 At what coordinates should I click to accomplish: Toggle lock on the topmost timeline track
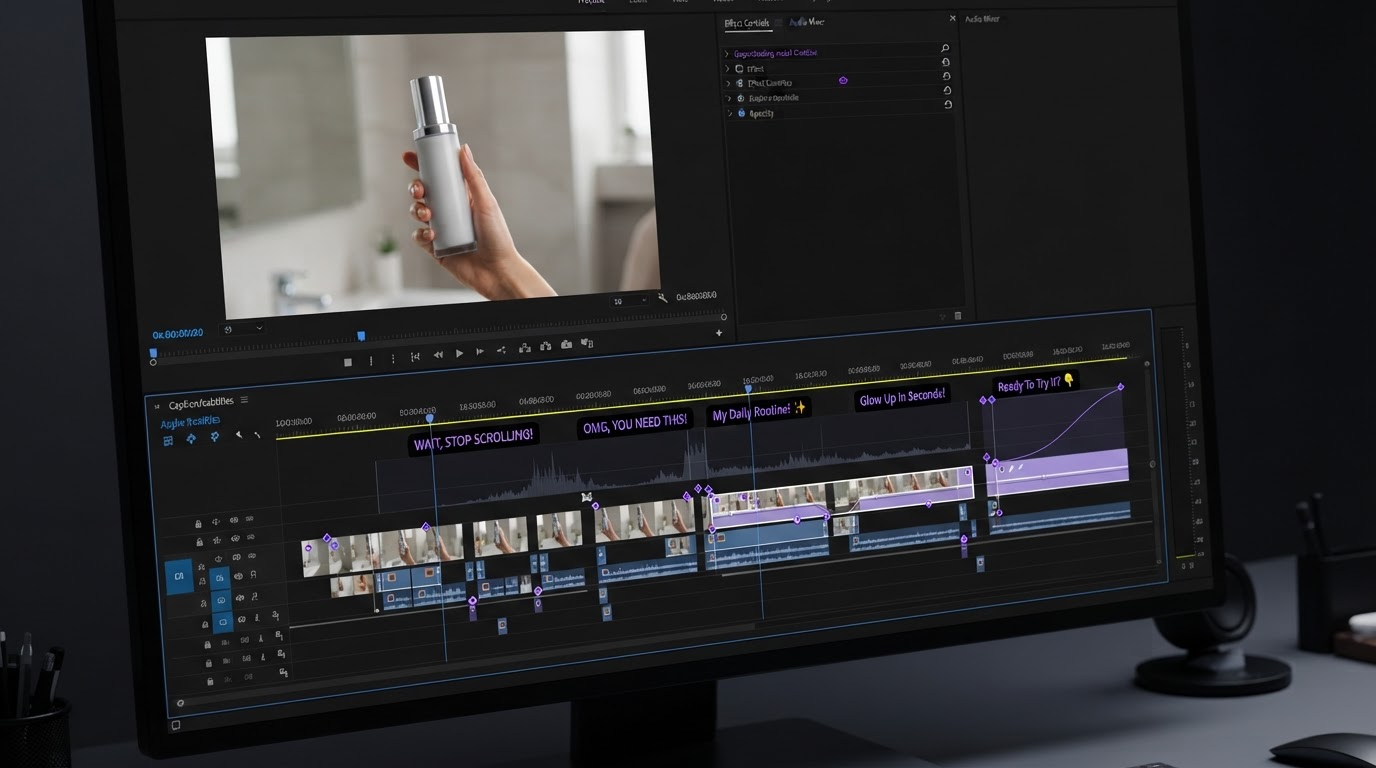point(198,524)
